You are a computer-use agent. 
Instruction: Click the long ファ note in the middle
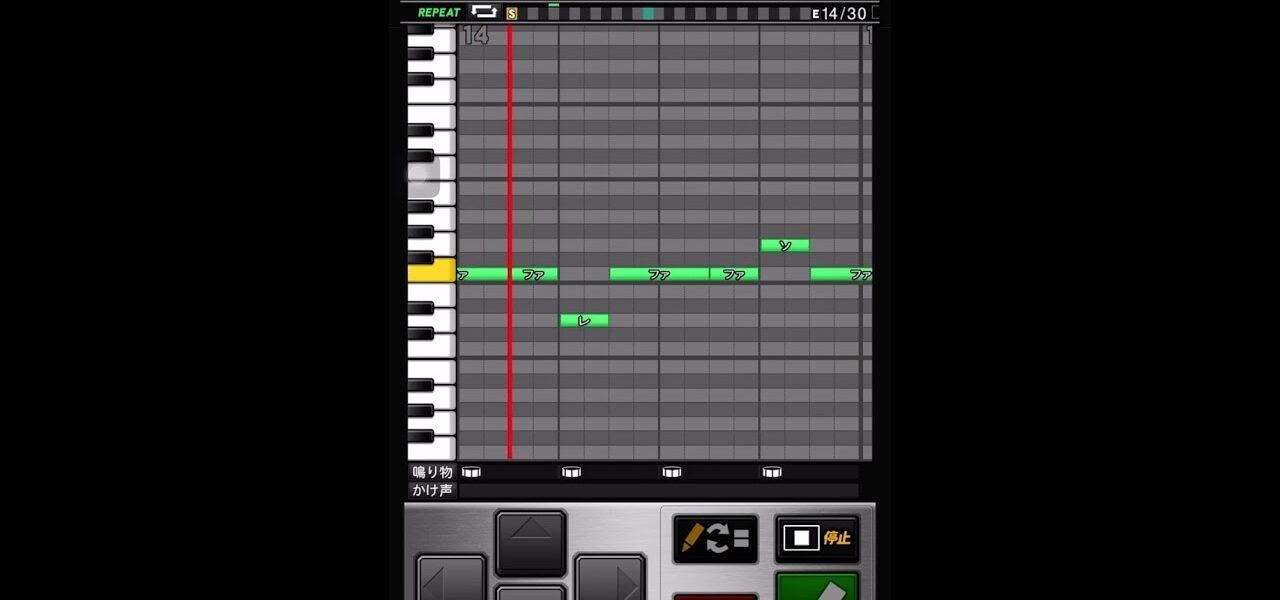click(659, 274)
